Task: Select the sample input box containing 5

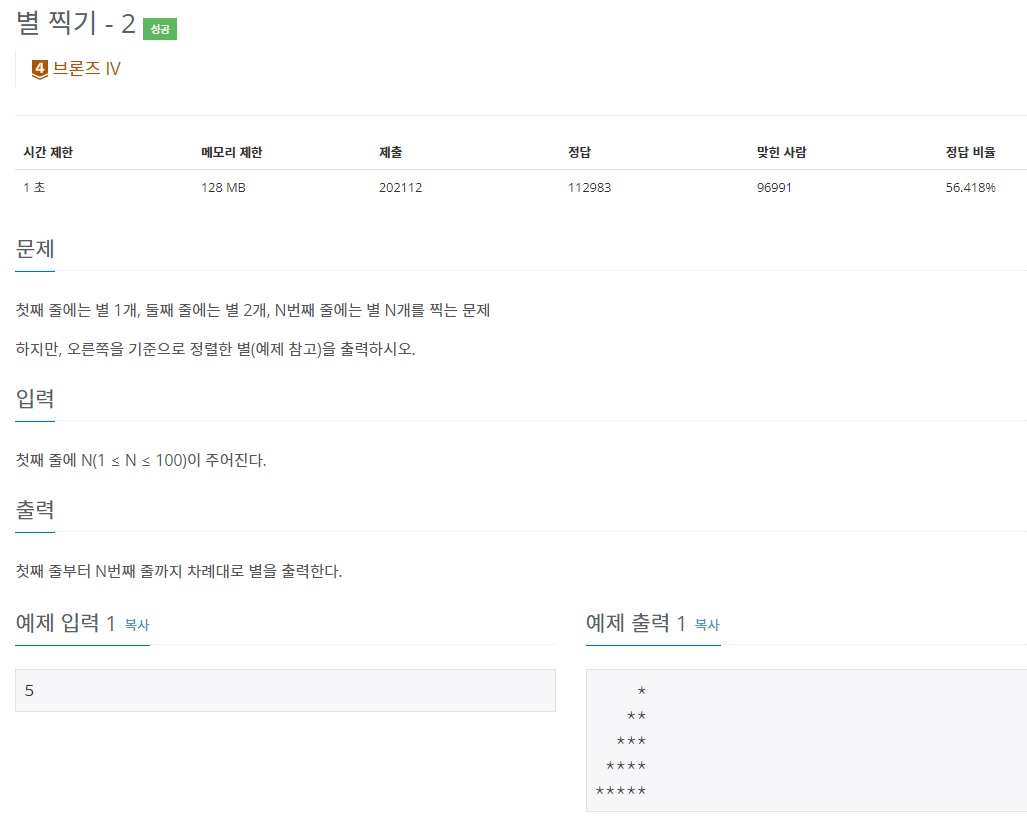Action: click(x=284, y=689)
